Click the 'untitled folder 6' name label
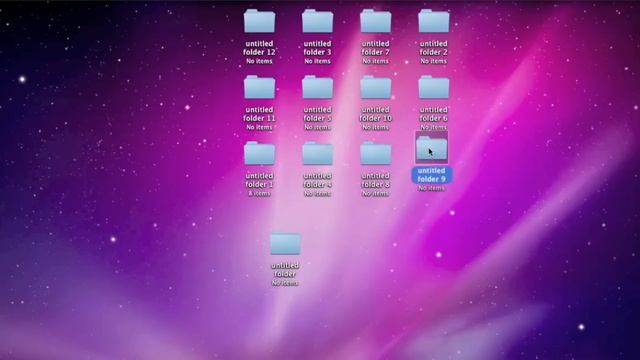 433,114
